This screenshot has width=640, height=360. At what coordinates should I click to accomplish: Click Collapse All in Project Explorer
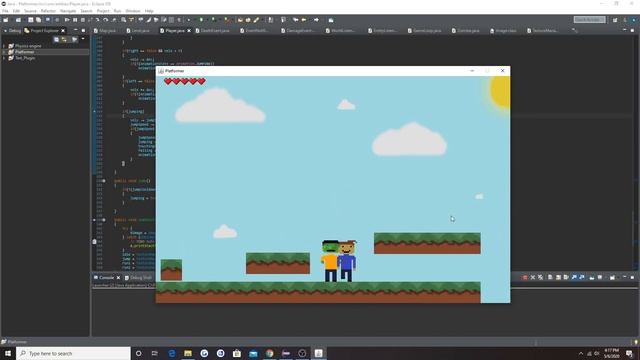pos(57,39)
